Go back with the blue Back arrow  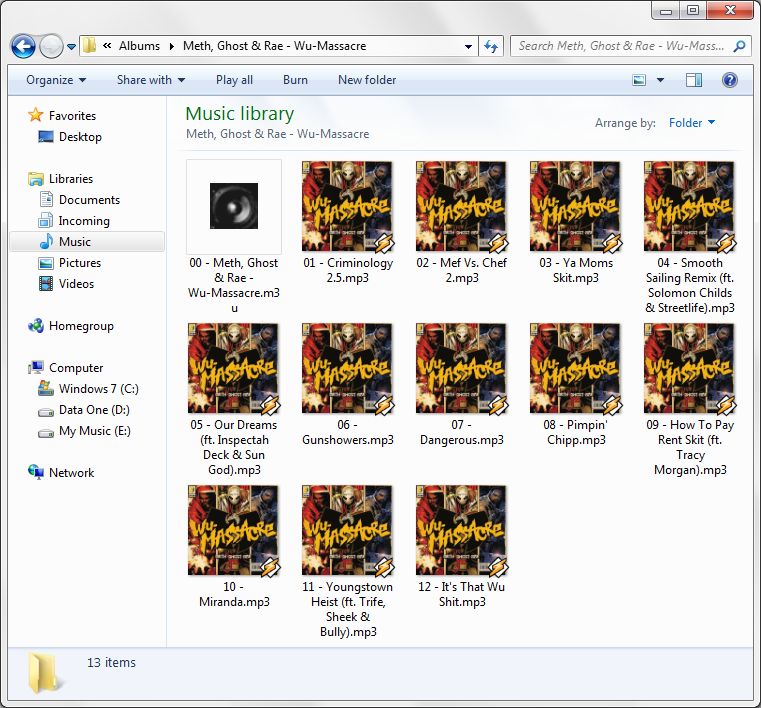coord(23,47)
